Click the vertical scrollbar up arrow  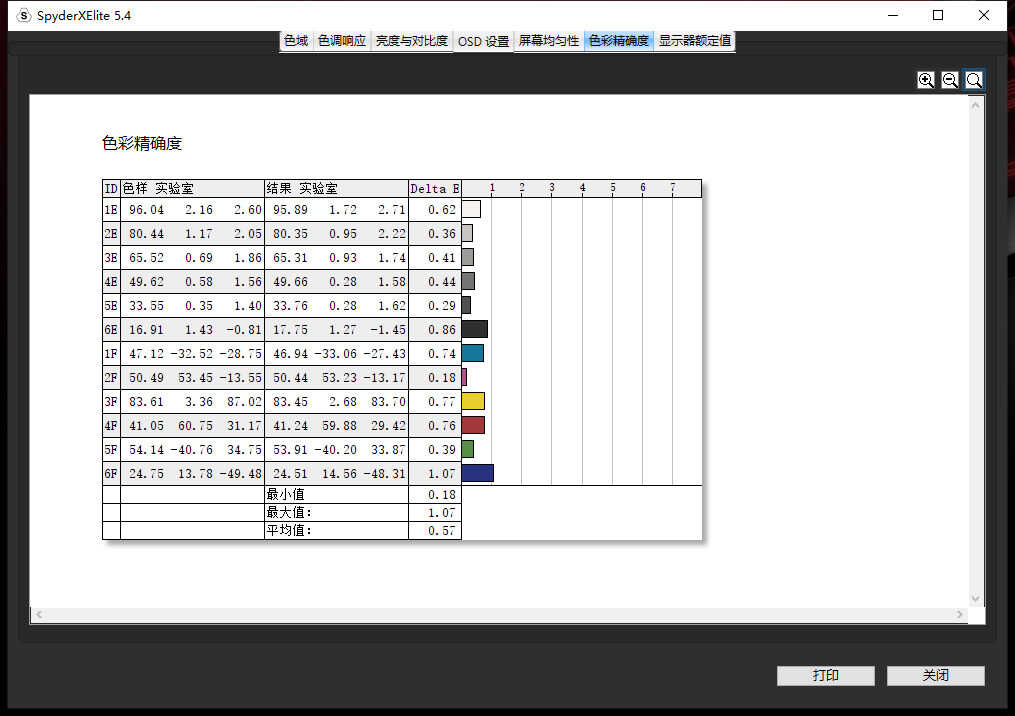click(976, 104)
